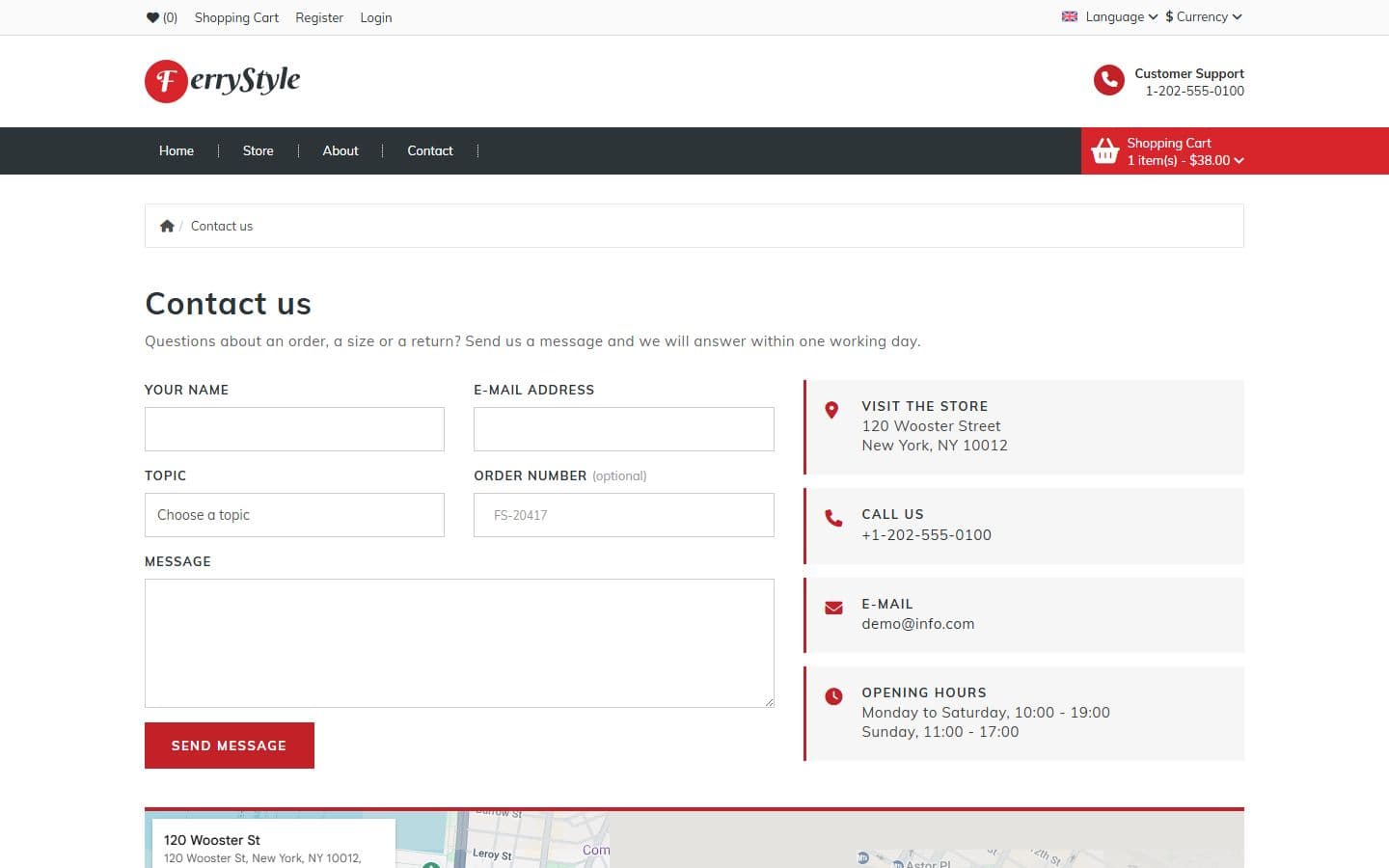The image size is (1389, 868).
Task: Click the red customer support phone icon
Action: pos(1108,80)
